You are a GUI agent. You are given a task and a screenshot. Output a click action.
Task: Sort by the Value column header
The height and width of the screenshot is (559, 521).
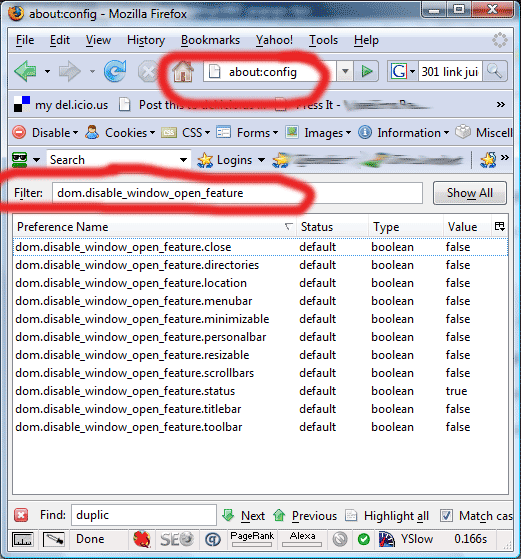(467, 227)
